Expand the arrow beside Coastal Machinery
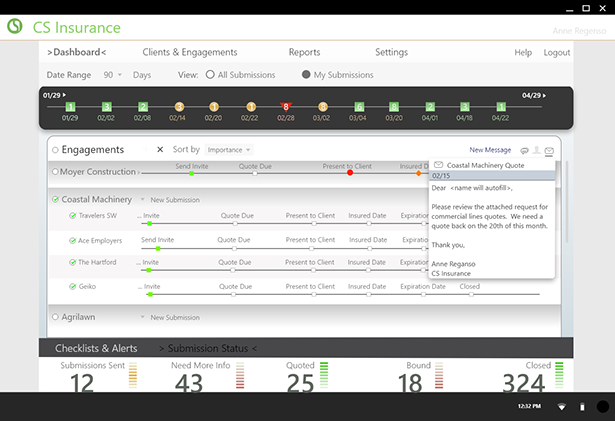615x421 pixels. [142, 200]
